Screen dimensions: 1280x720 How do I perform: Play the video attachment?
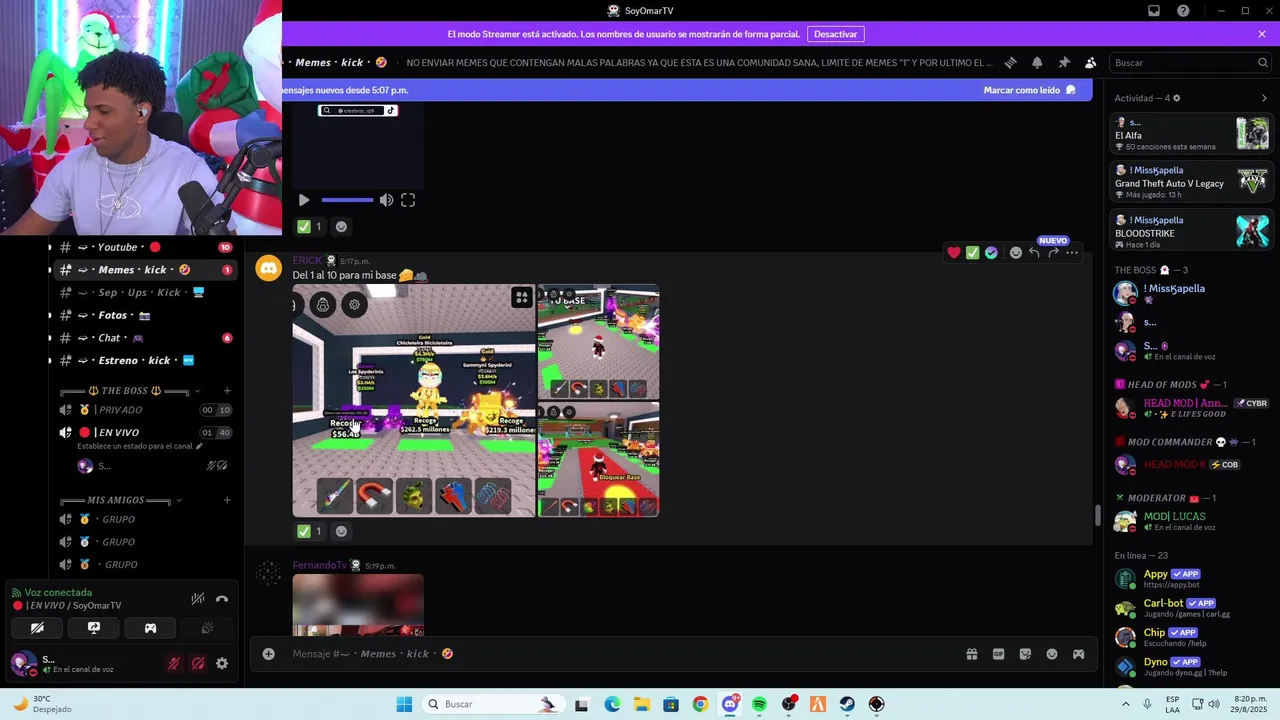(x=304, y=200)
